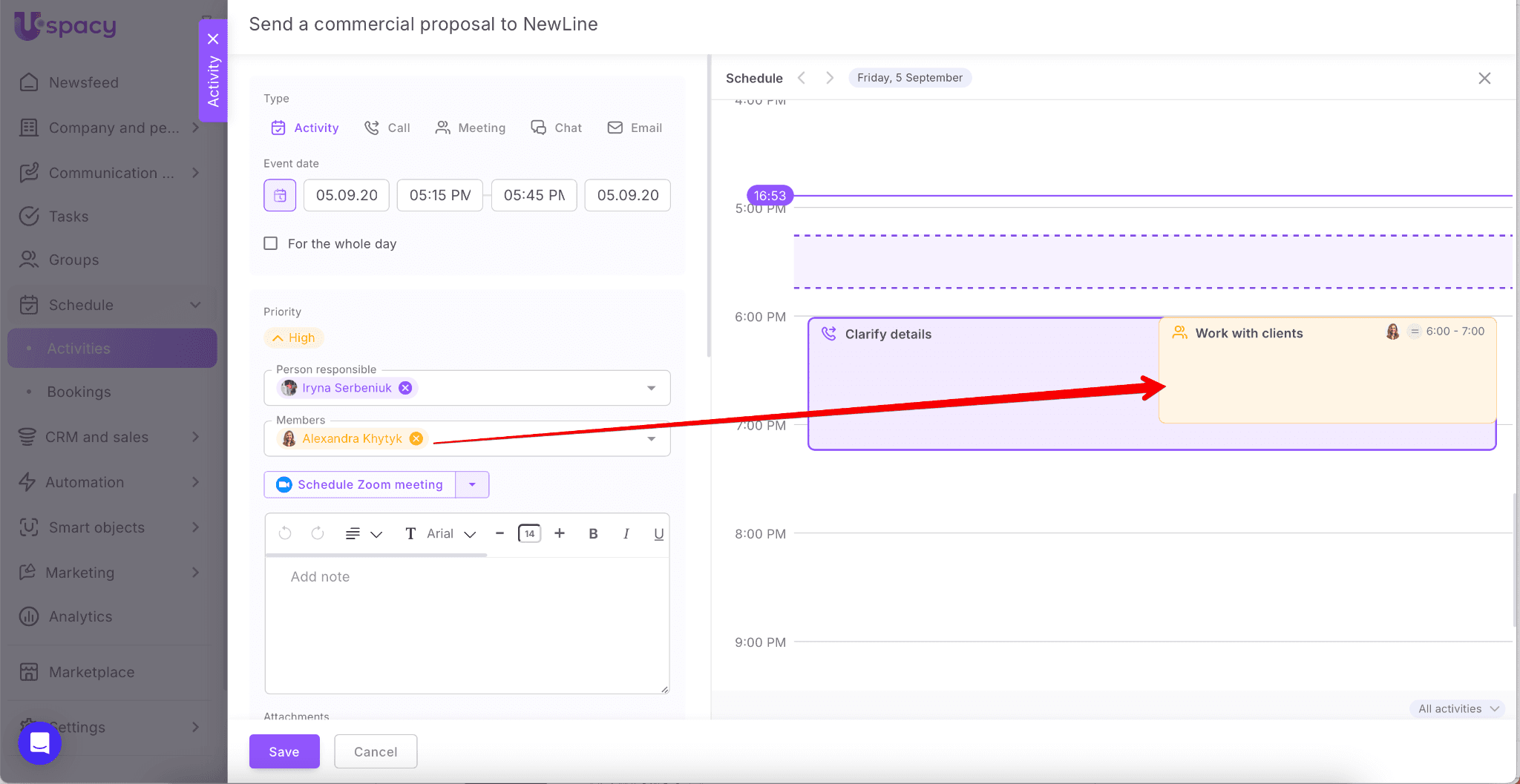Click the calendar icon beside event date
This screenshot has height=784, width=1520.
(x=280, y=196)
